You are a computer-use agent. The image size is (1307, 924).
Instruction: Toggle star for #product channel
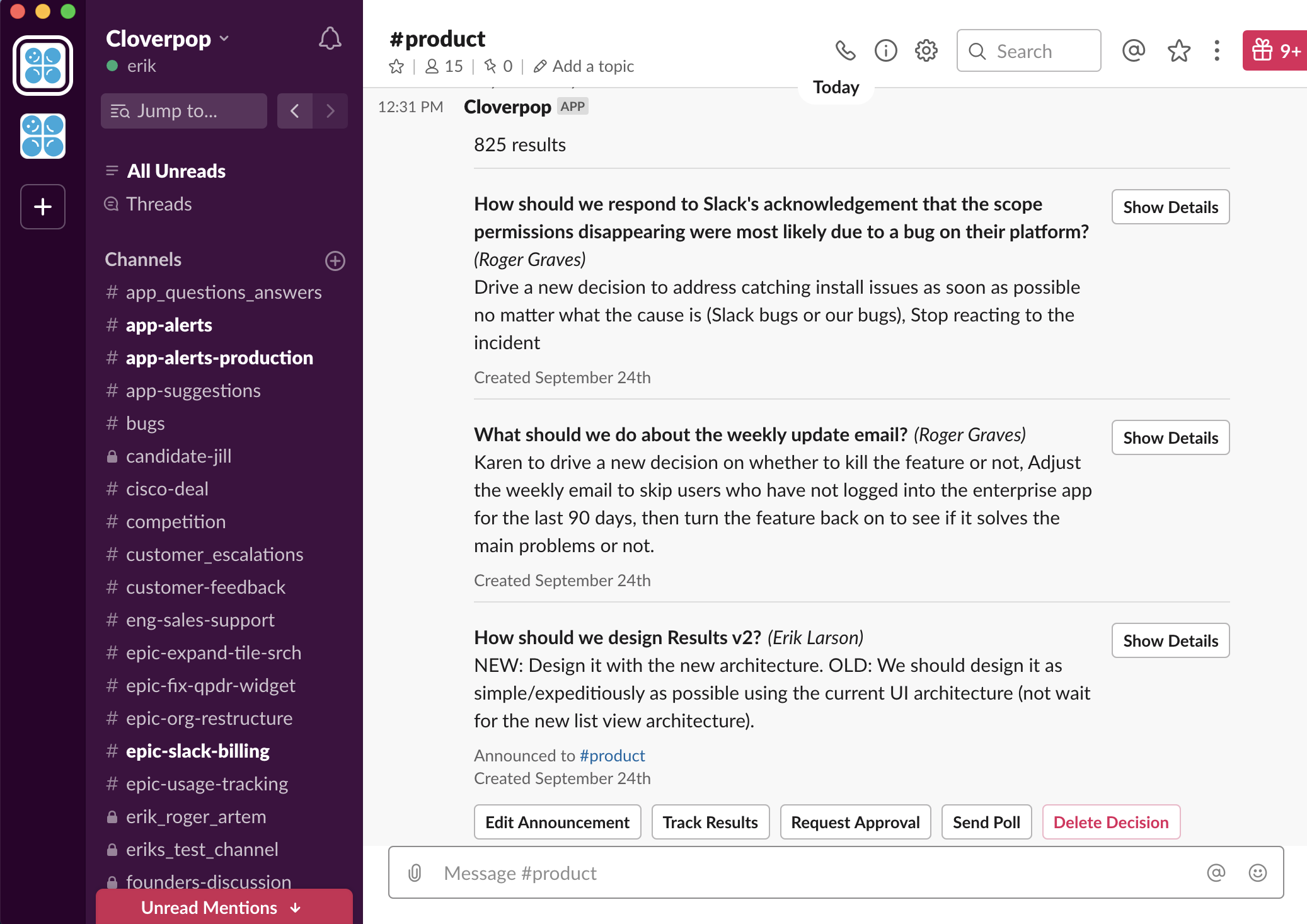[397, 66]
